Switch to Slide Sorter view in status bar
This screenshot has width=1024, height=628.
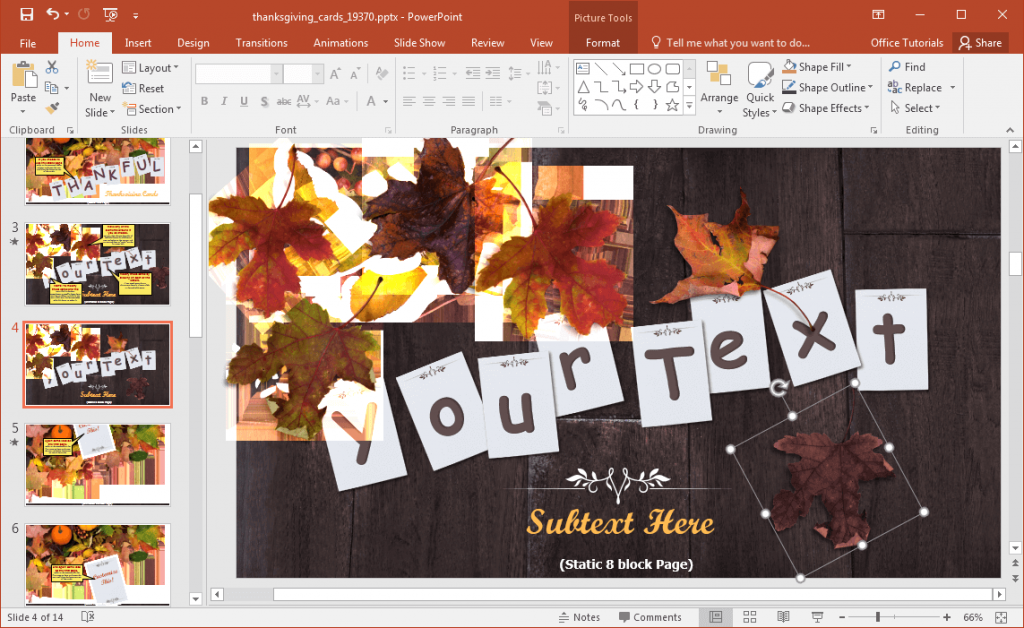point(749,616)
